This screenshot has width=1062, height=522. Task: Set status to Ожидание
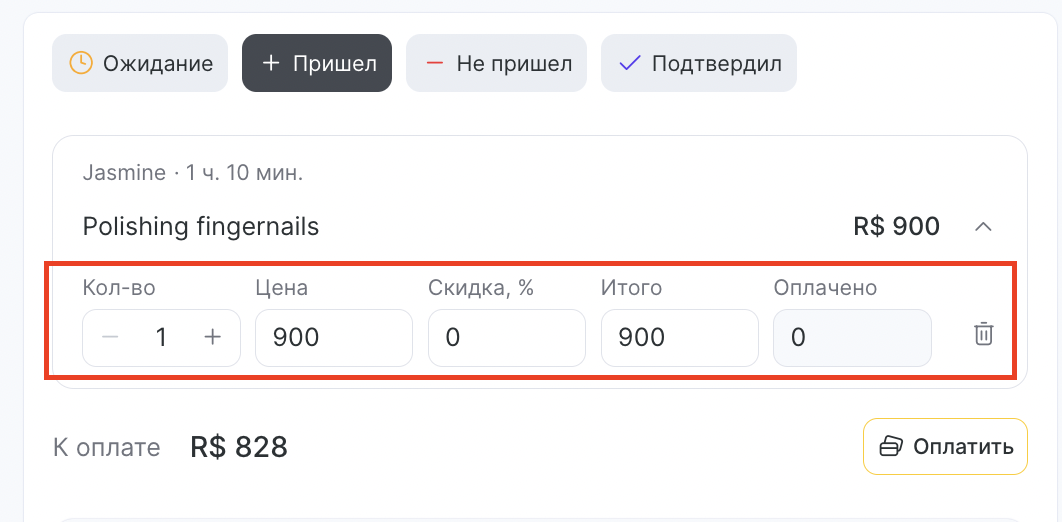click(x=140, y=63)
